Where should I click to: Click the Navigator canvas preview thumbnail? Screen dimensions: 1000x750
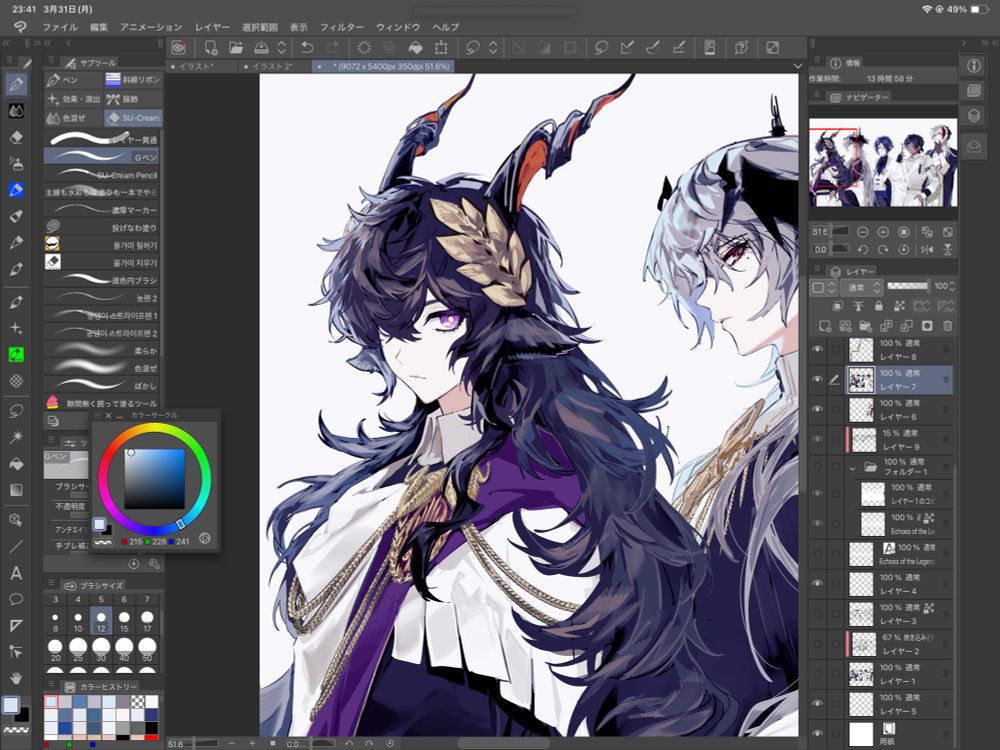tap(883, 162)
